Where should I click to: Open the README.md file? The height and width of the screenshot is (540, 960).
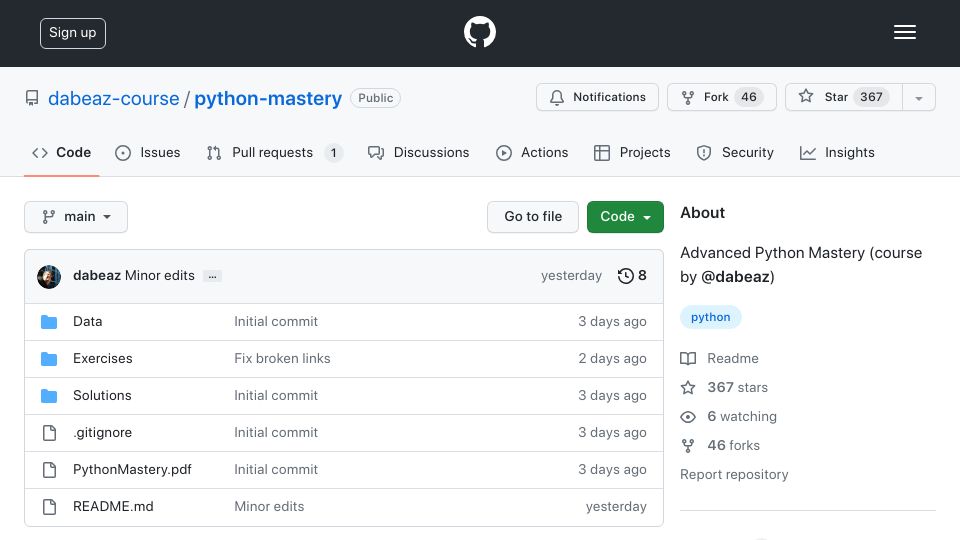113,506
